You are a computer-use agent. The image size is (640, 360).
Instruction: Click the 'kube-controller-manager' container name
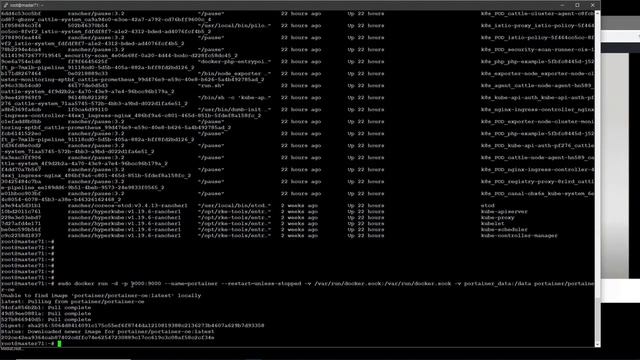[x=519, y=236]
